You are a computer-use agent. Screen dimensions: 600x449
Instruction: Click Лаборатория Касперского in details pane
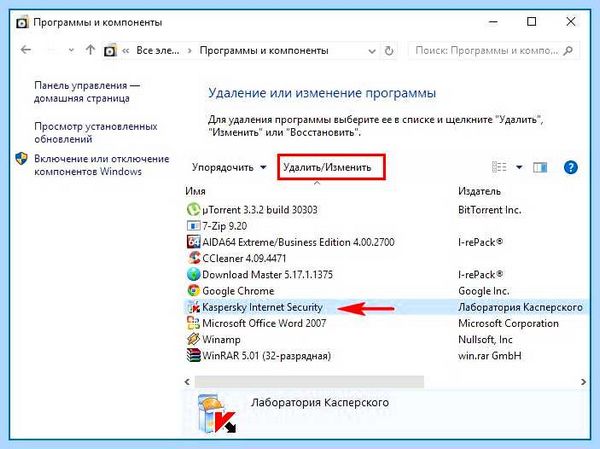[320, 402]
